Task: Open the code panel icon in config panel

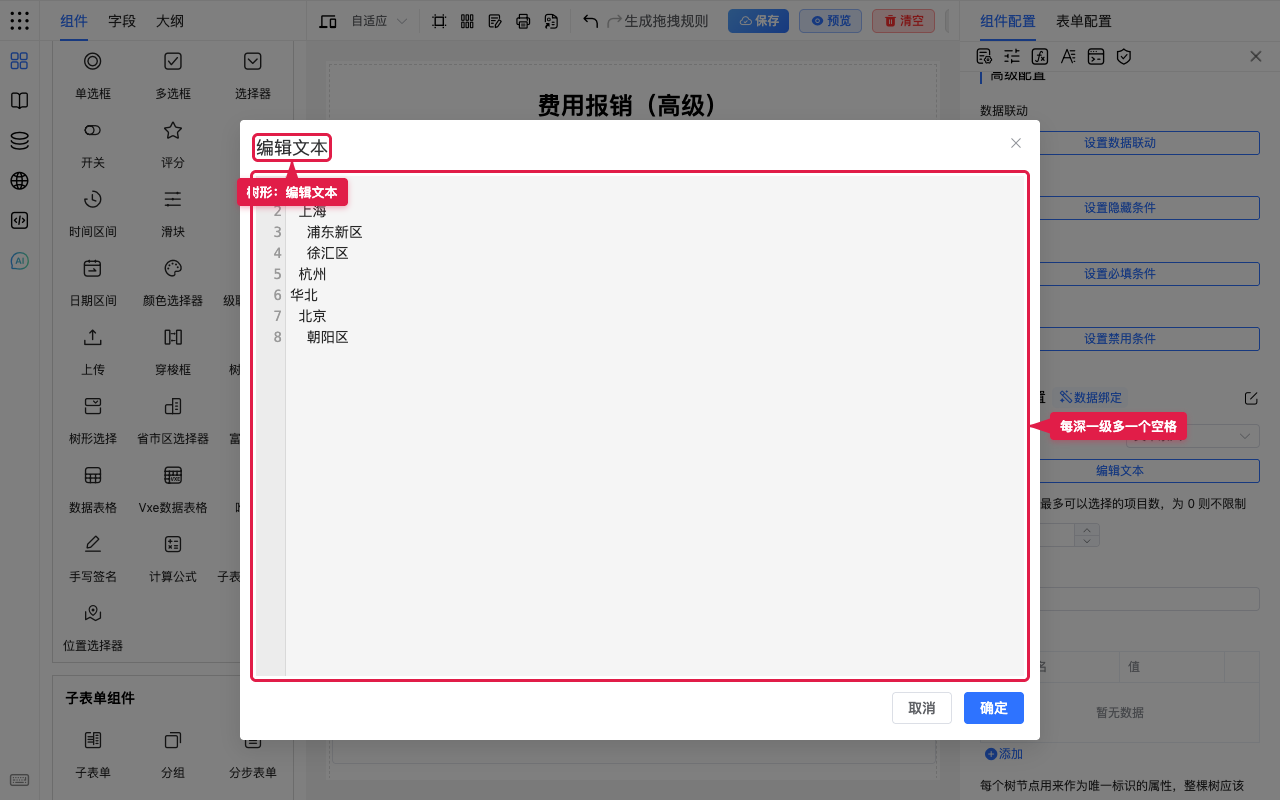Action: (1096, 56)
